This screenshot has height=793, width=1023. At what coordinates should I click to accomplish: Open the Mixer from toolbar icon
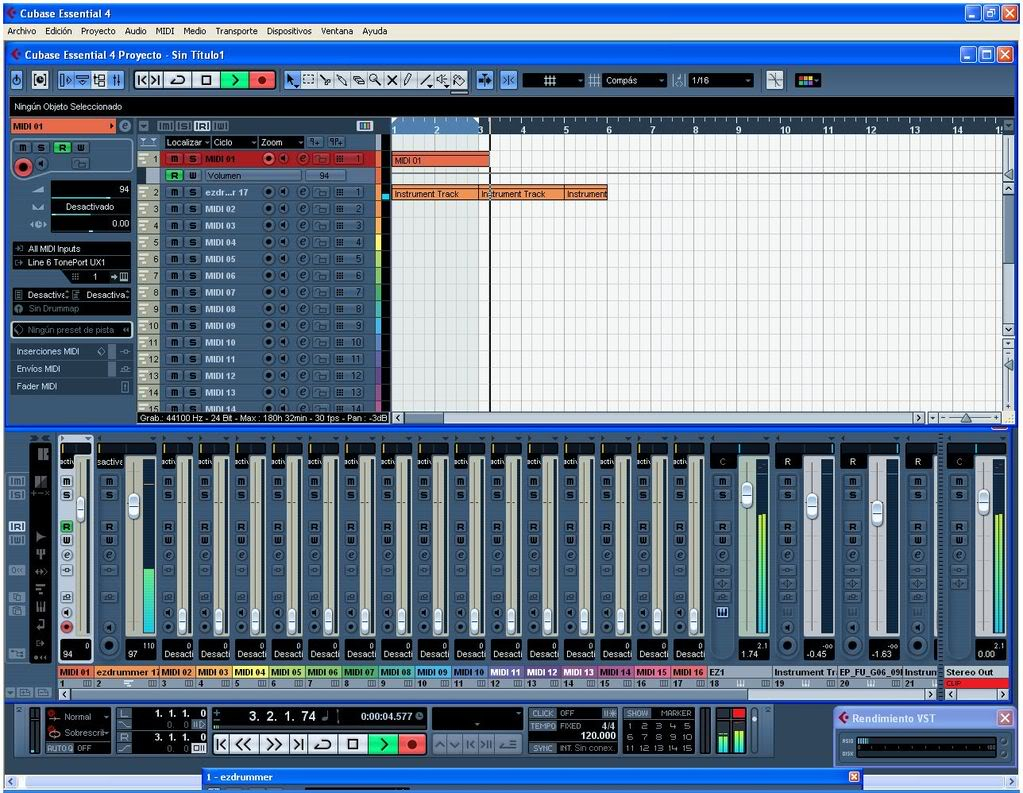click(117, 80)
